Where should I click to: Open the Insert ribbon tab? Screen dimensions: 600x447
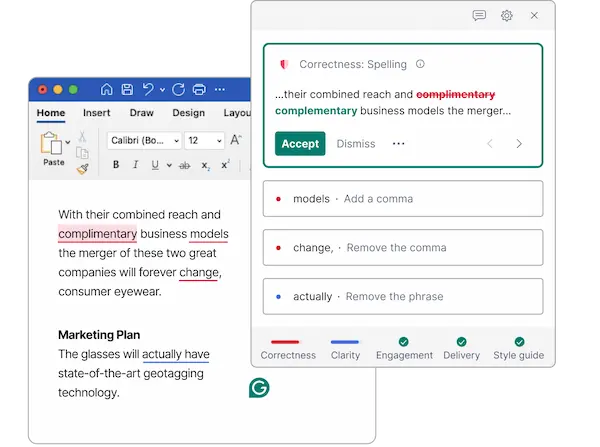click(x=96, y=113)
